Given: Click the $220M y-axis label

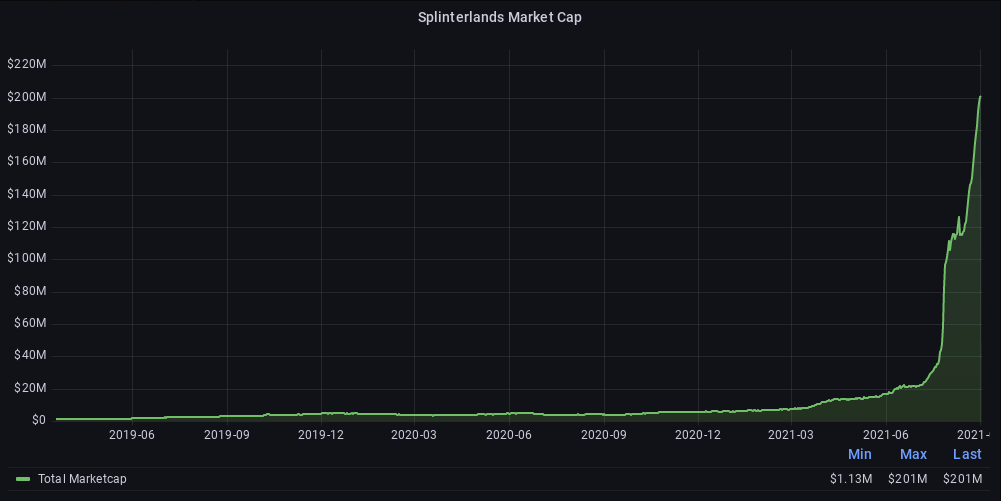Looking at the screenshot, I should 27,64.
